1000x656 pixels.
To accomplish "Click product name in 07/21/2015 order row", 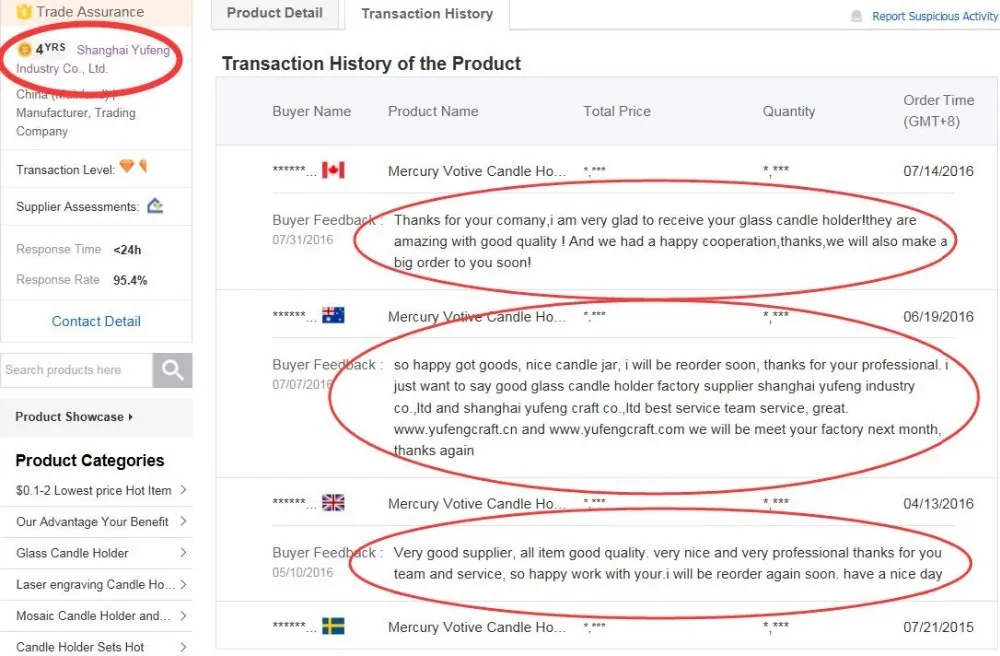I will click(477, 627).
